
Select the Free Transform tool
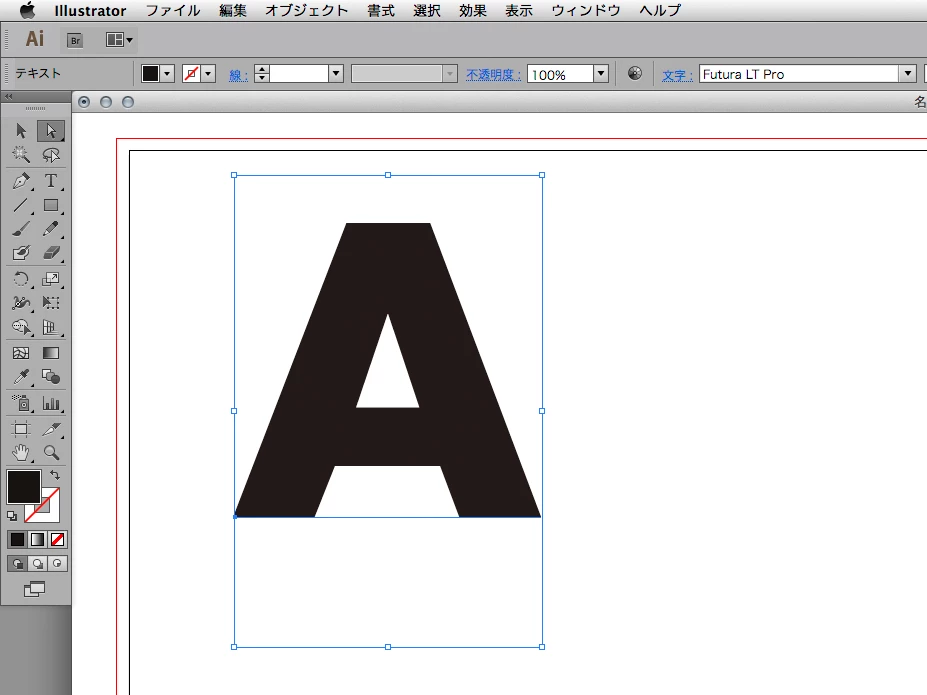pyautogui.click(x=51, y=303)
